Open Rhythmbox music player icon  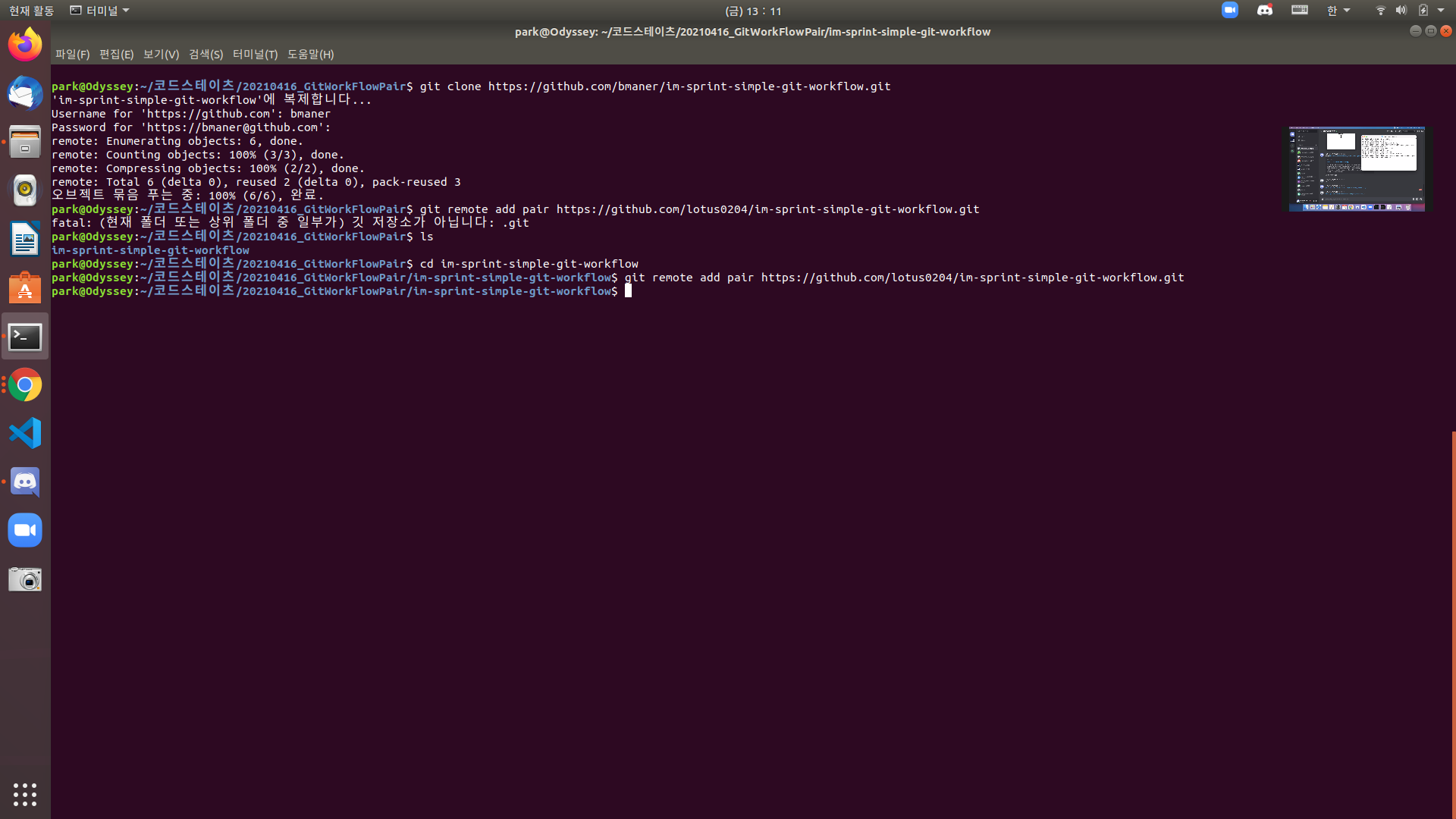point(25,190)
